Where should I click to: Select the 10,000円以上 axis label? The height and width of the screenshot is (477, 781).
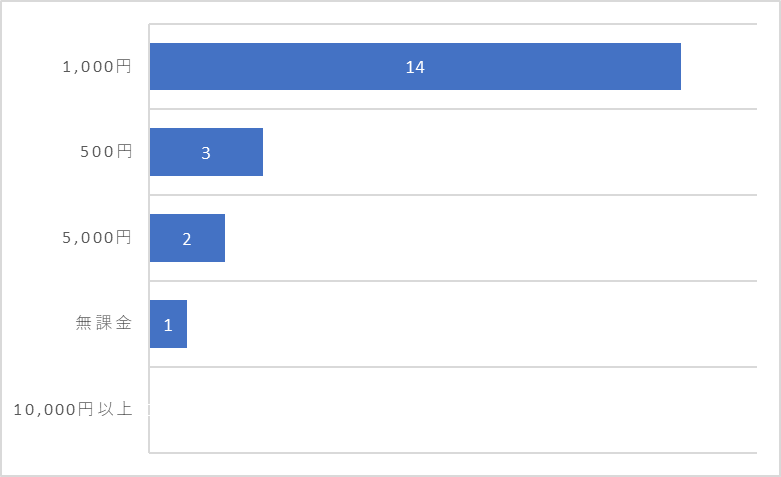click(73, 409)
